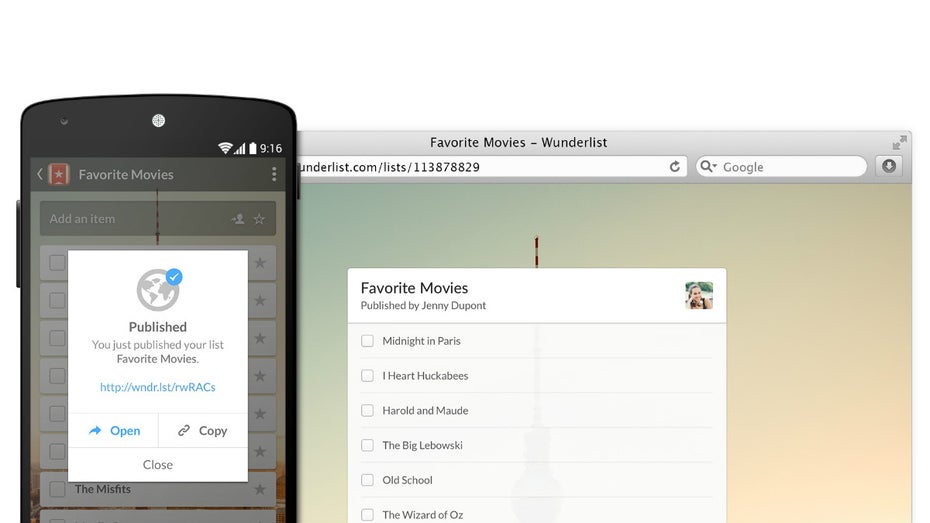930x523 pixels.
Task: Tap the 9:16 clock in status bar
Action: (271, 148)
